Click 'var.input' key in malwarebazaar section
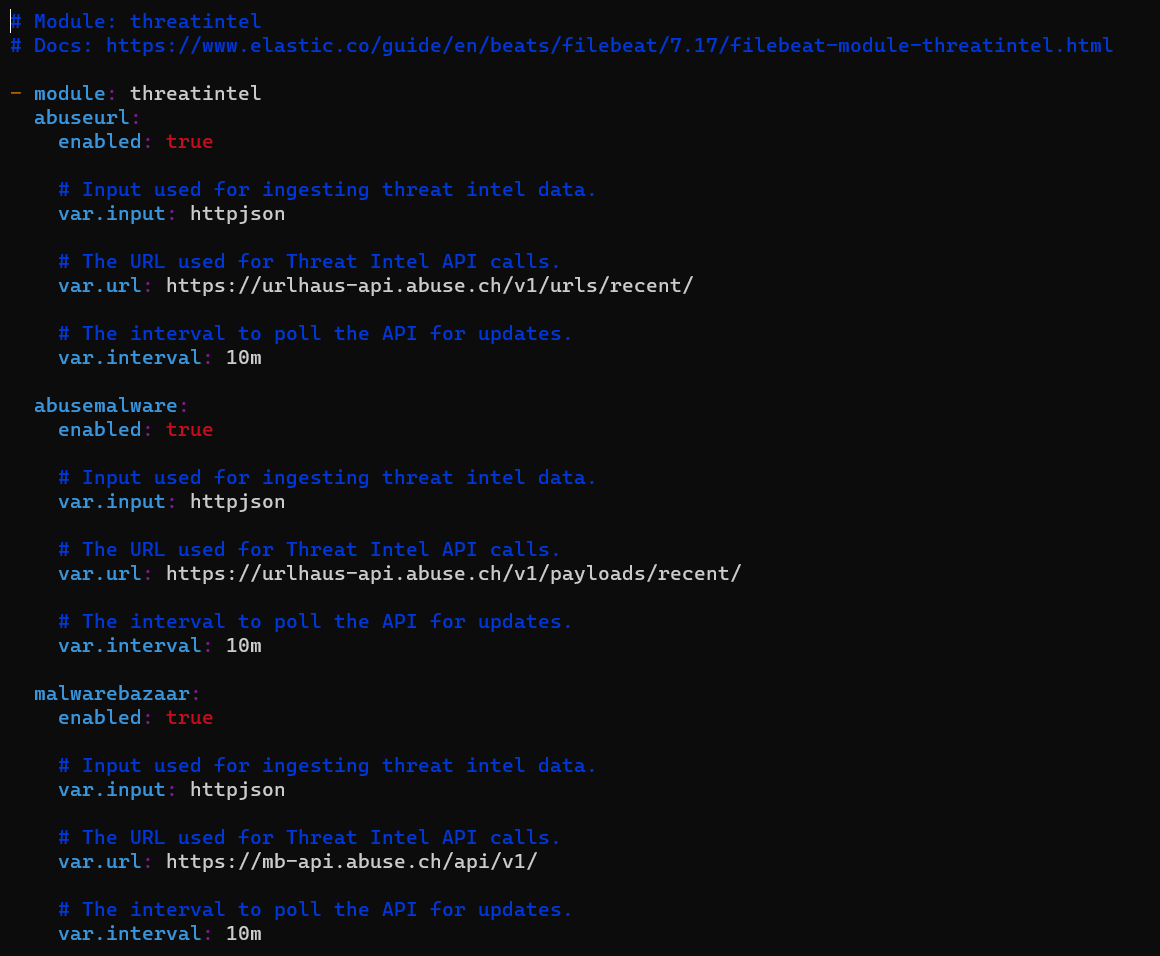The image size is (1160, 956). [112, 790]
